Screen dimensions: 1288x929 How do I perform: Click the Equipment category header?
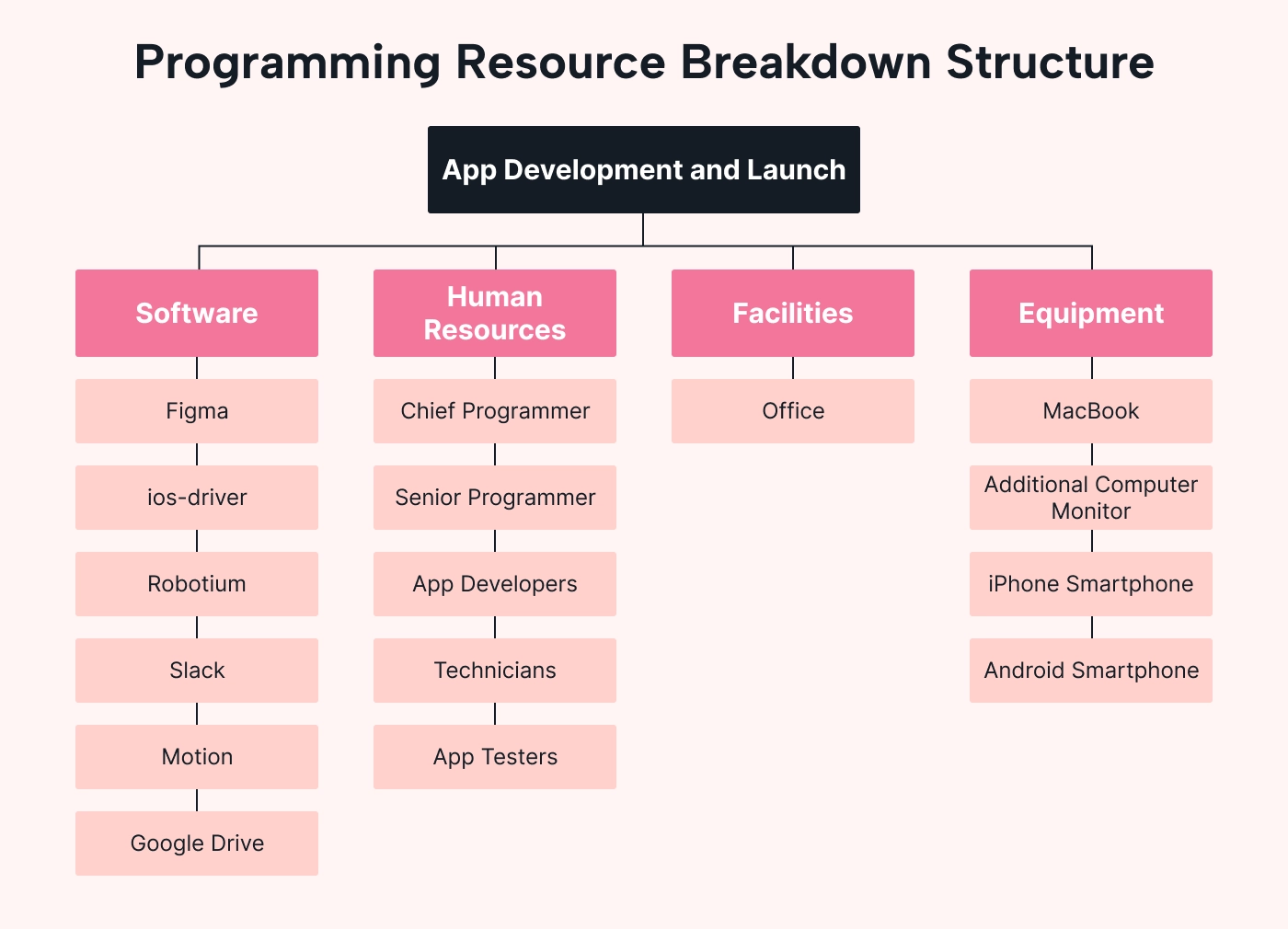click(1090, 313)
